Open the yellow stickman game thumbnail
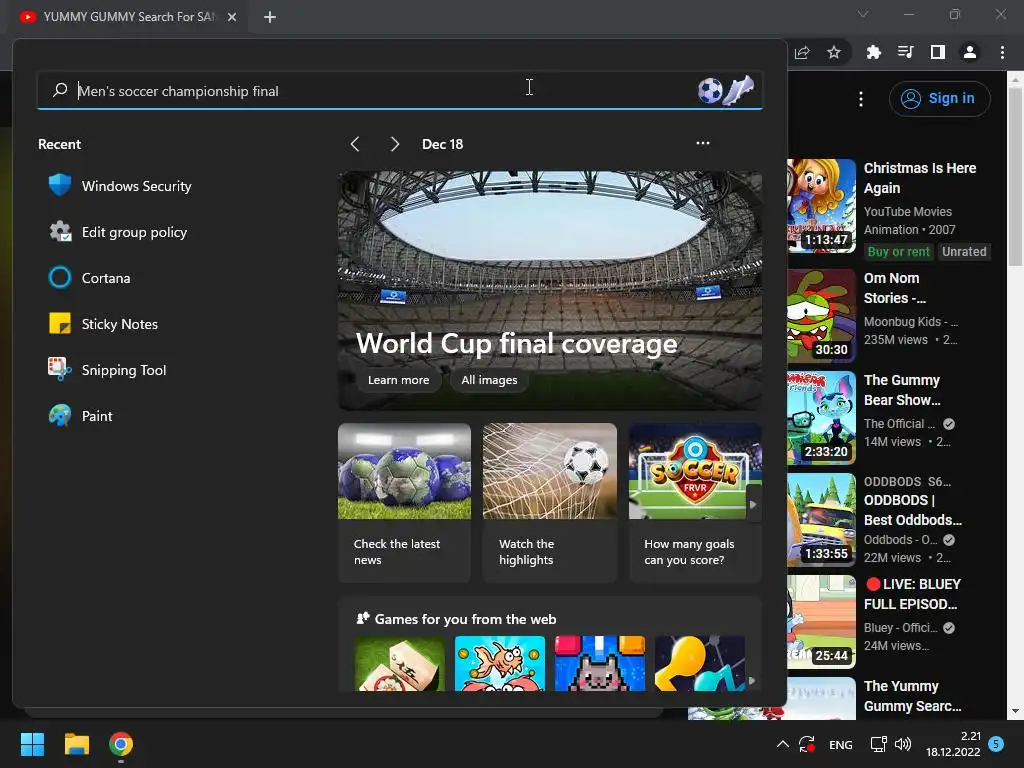The image size is (1024, 768). click(700, 664)
